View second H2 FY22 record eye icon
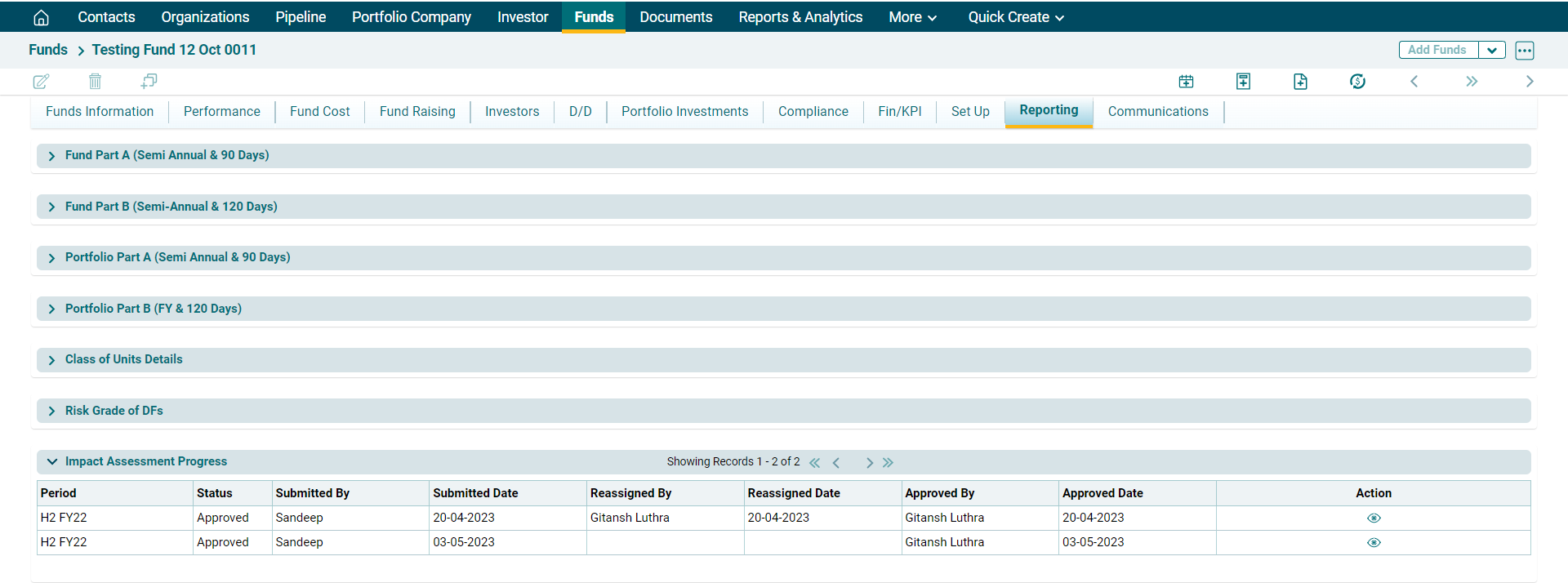The image size is (1568, 583). [1374, 542]
